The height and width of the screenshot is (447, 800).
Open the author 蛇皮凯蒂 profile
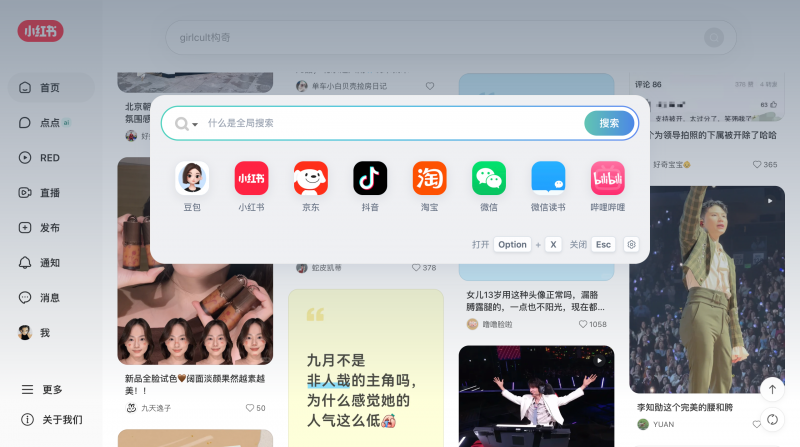(319, 267)
